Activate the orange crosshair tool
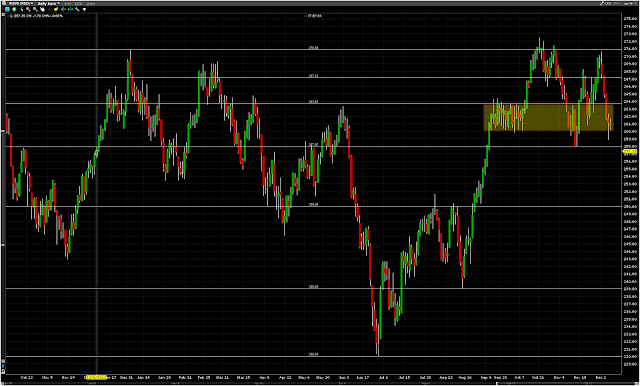 (49, 9)
